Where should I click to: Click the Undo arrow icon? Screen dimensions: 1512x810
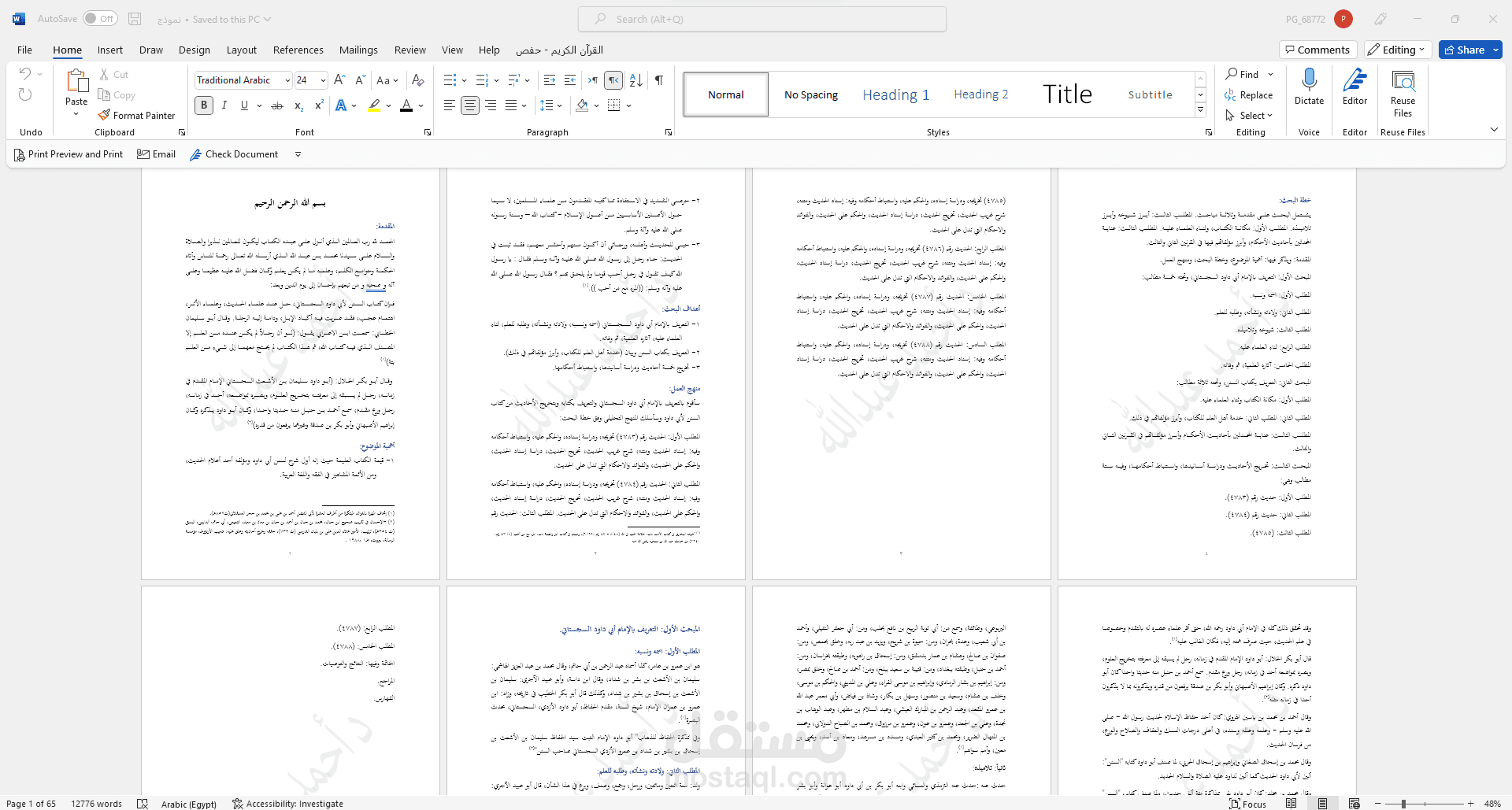pos(25,74)
